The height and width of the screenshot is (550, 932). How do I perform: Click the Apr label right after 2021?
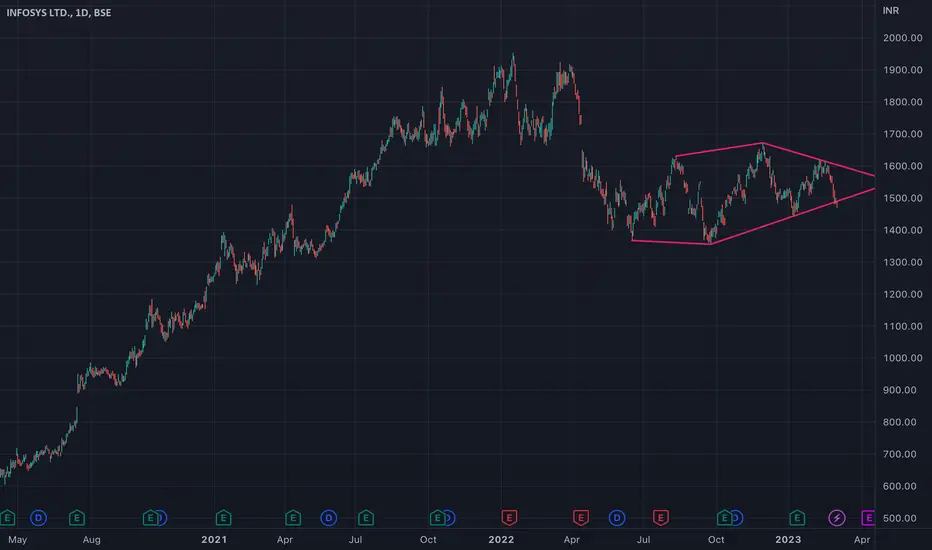pos(285,540)
